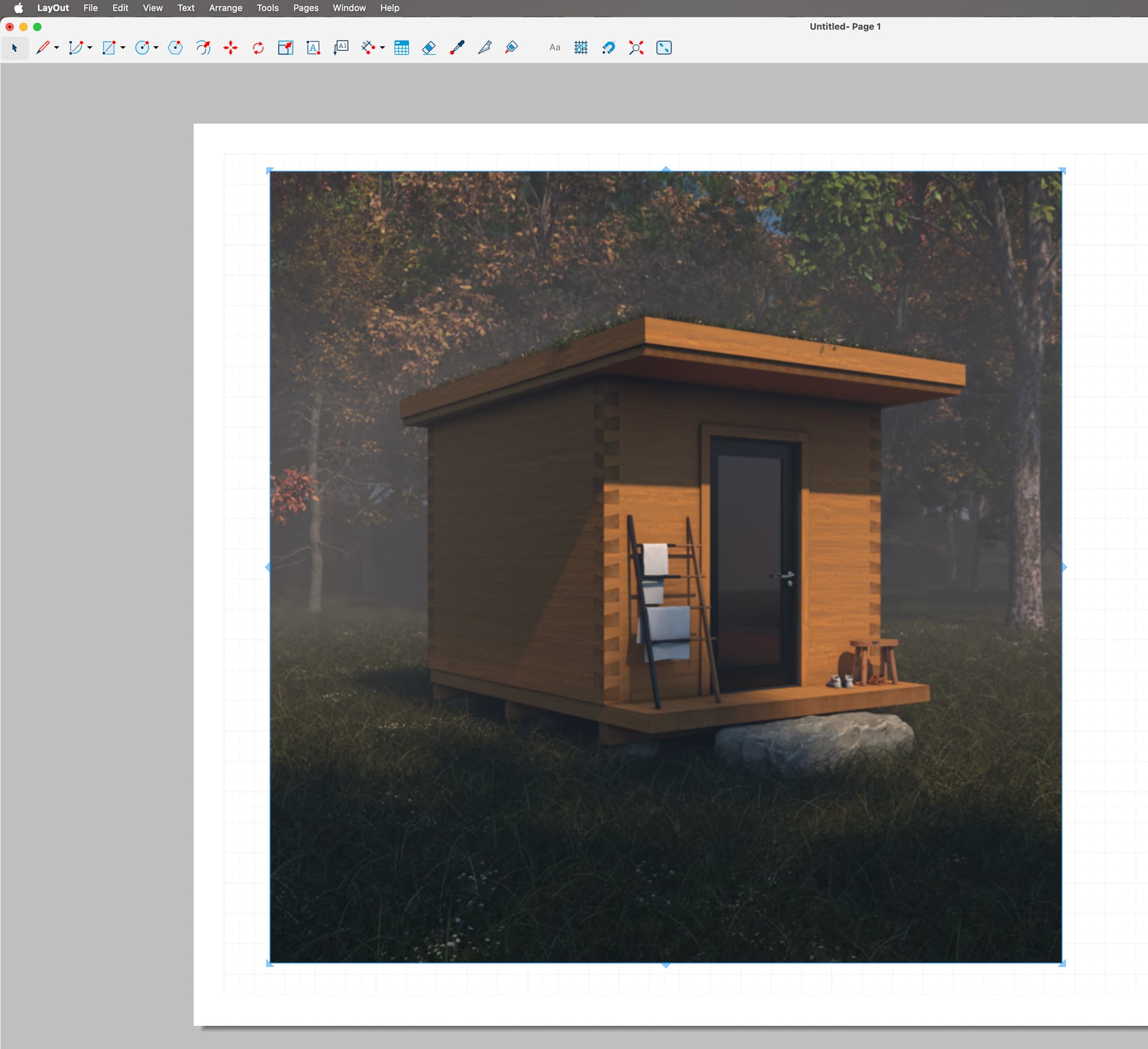Select the Polygon tool
Viewport: 1148px width, 1049px height.
pos(175,47)
